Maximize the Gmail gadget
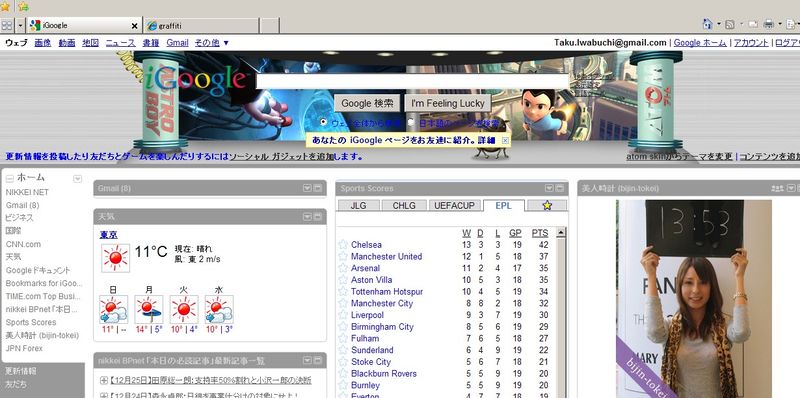Image resolution: width=800 pixels, height=398 pixels. coord(317,188)
